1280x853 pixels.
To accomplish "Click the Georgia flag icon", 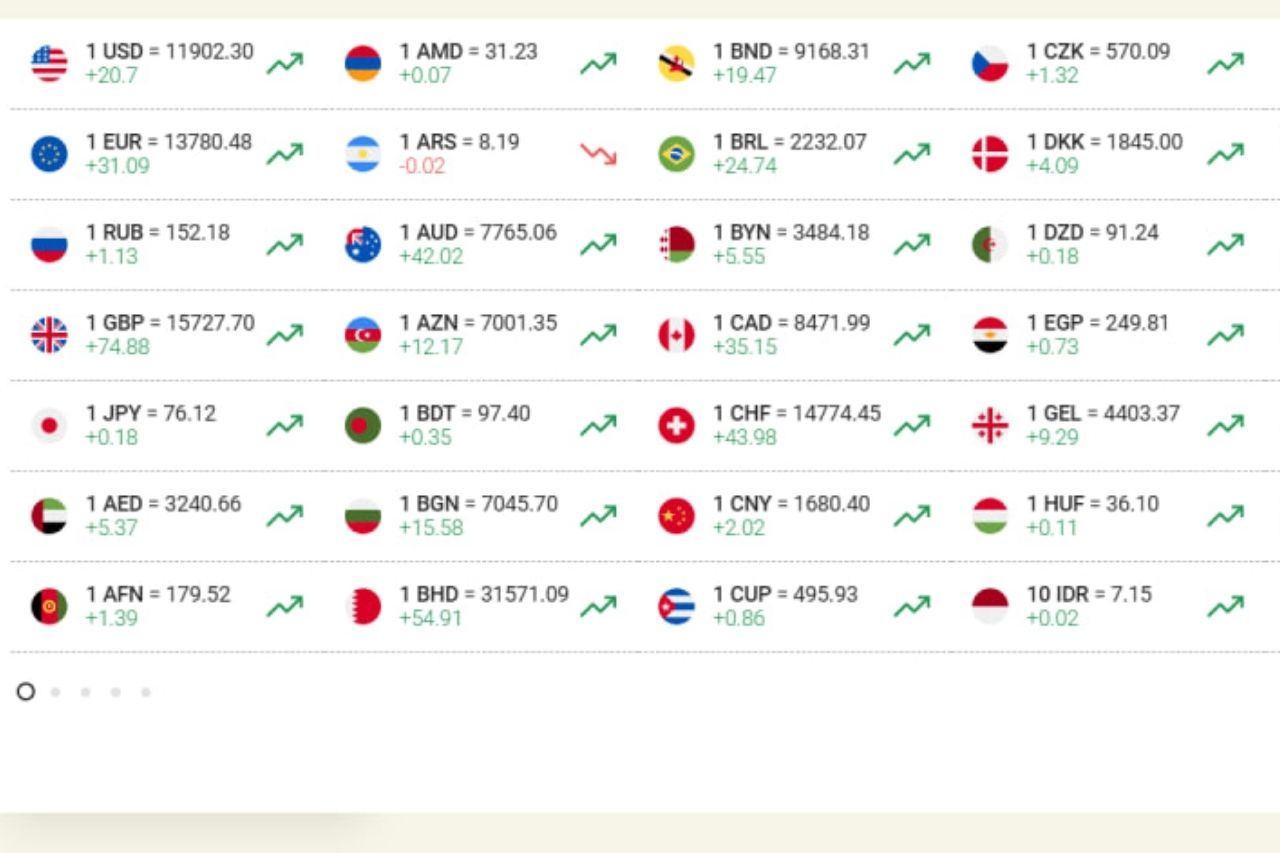I will click(990, 426).
